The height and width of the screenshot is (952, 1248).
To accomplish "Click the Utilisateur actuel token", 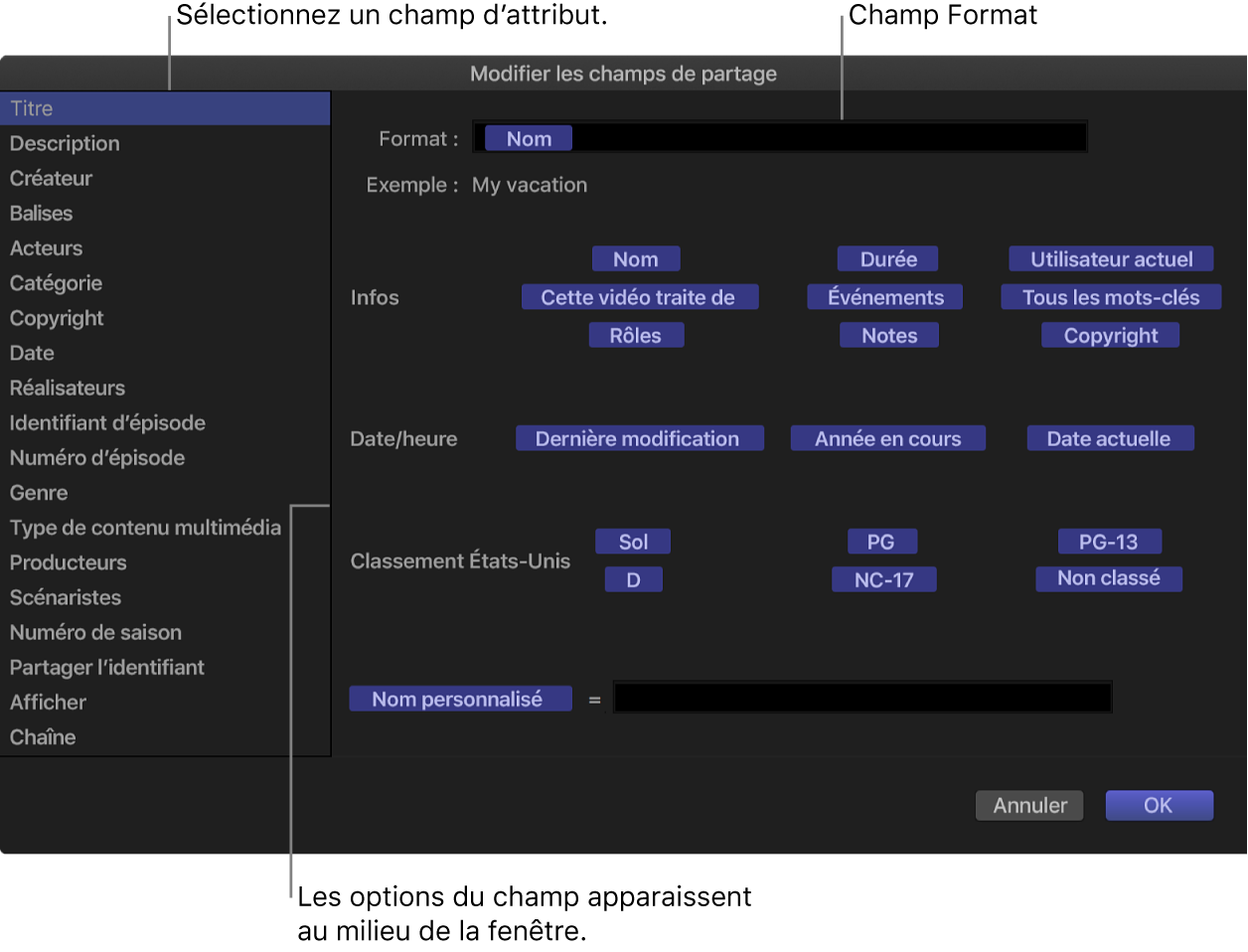I will pos(1111,259).
